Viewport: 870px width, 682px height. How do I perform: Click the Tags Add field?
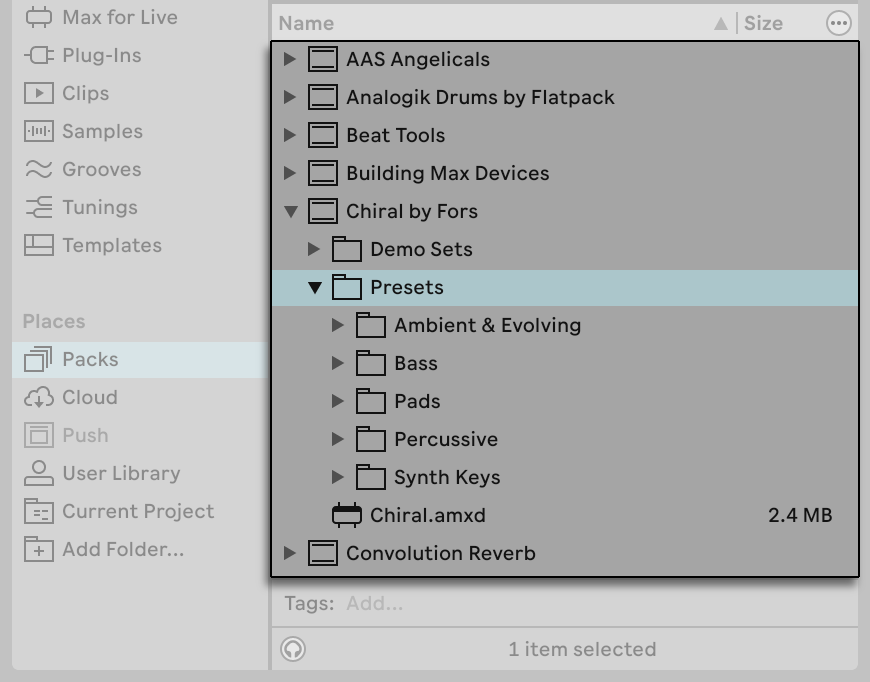click(x=376, y=603)
